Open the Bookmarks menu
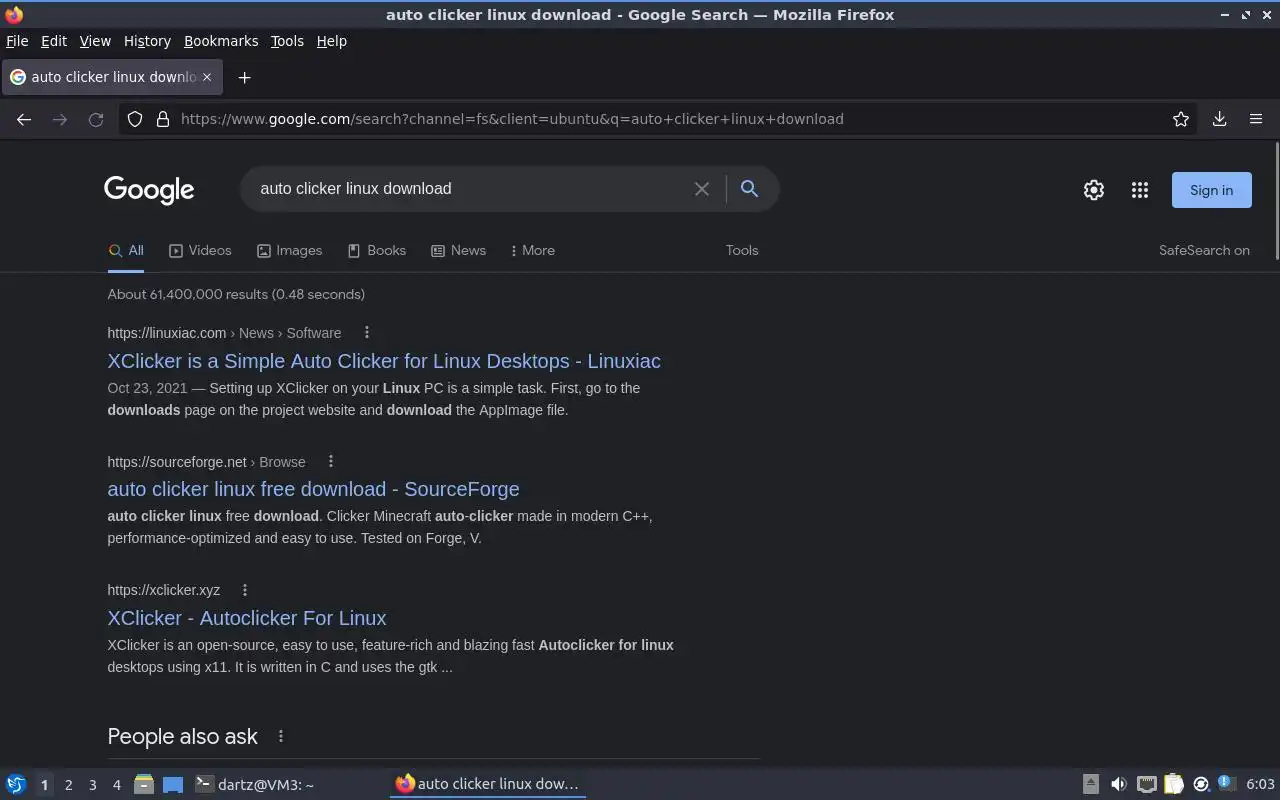 [x=221, y=41]
